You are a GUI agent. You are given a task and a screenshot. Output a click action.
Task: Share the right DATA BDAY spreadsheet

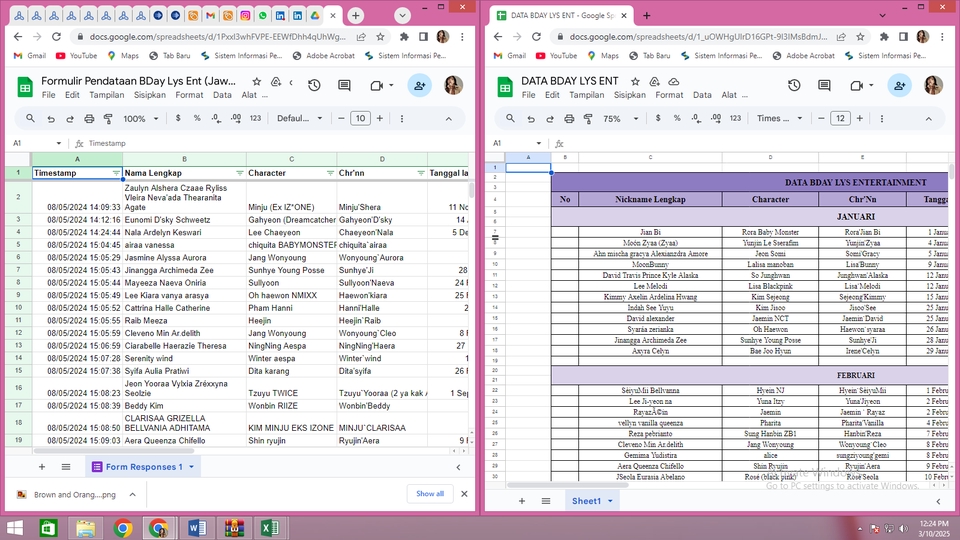899,86
